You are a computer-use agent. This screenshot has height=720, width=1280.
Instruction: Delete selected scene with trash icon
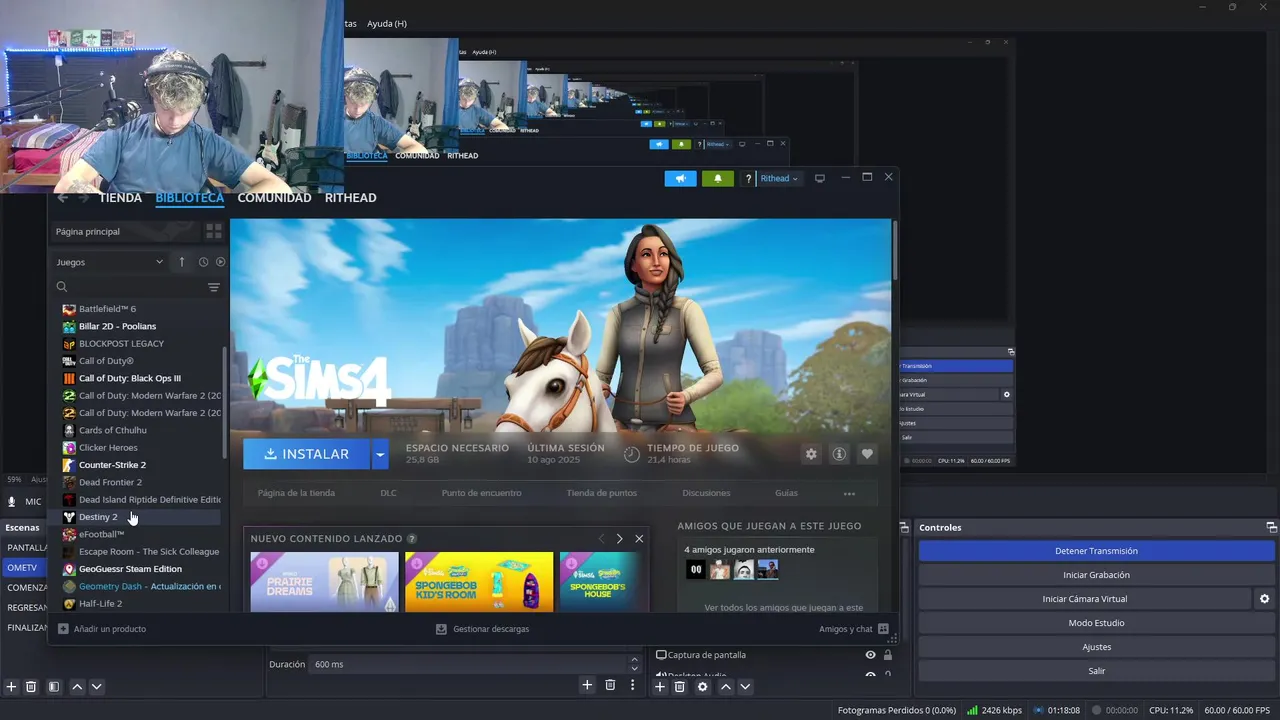click(x=31, y=687)
